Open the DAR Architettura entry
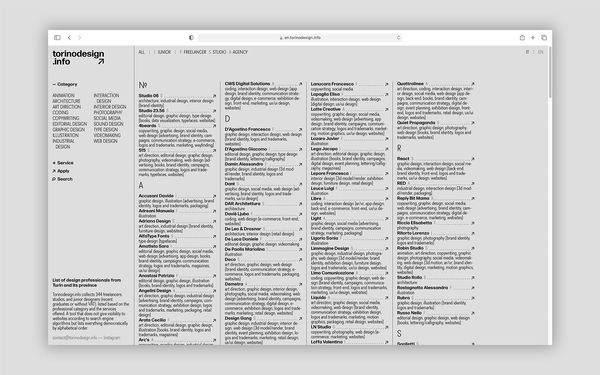 pos(243,204)
